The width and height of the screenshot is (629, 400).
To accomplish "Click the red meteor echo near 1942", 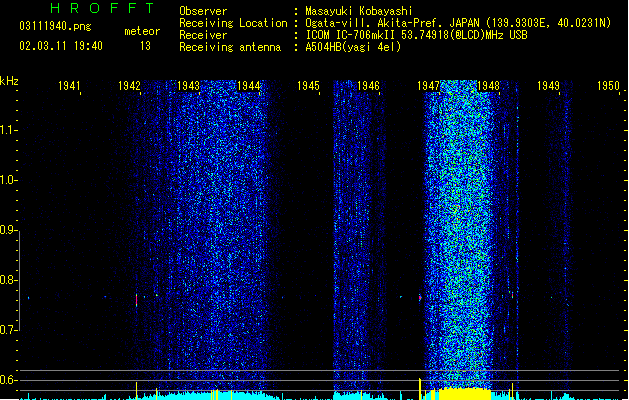I will 136,300.
